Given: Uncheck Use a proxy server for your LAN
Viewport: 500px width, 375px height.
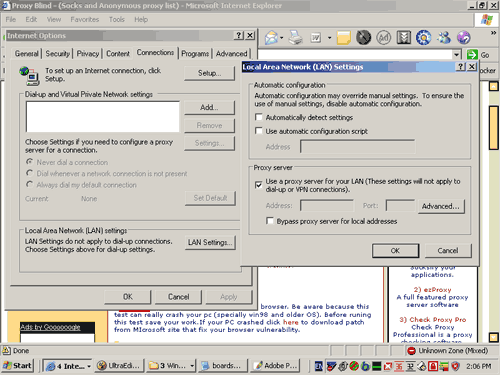Looking at the screenshot, I should point(258,185).
